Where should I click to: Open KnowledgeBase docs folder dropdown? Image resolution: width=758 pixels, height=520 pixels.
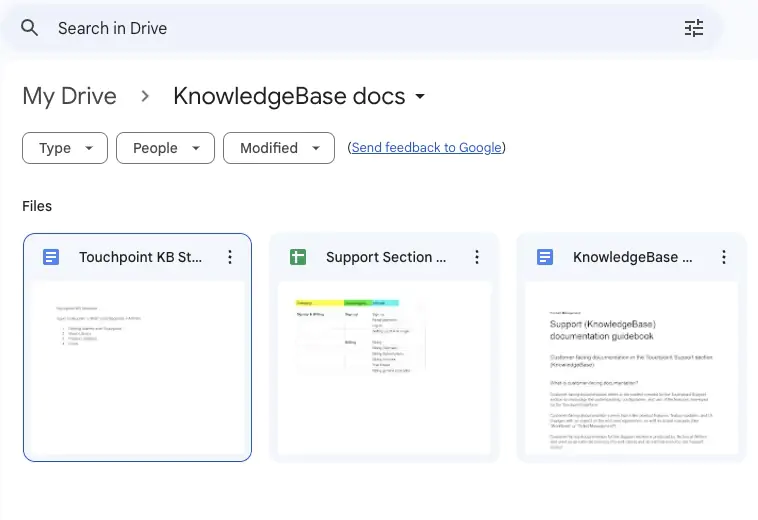click(x=299, y=96)
